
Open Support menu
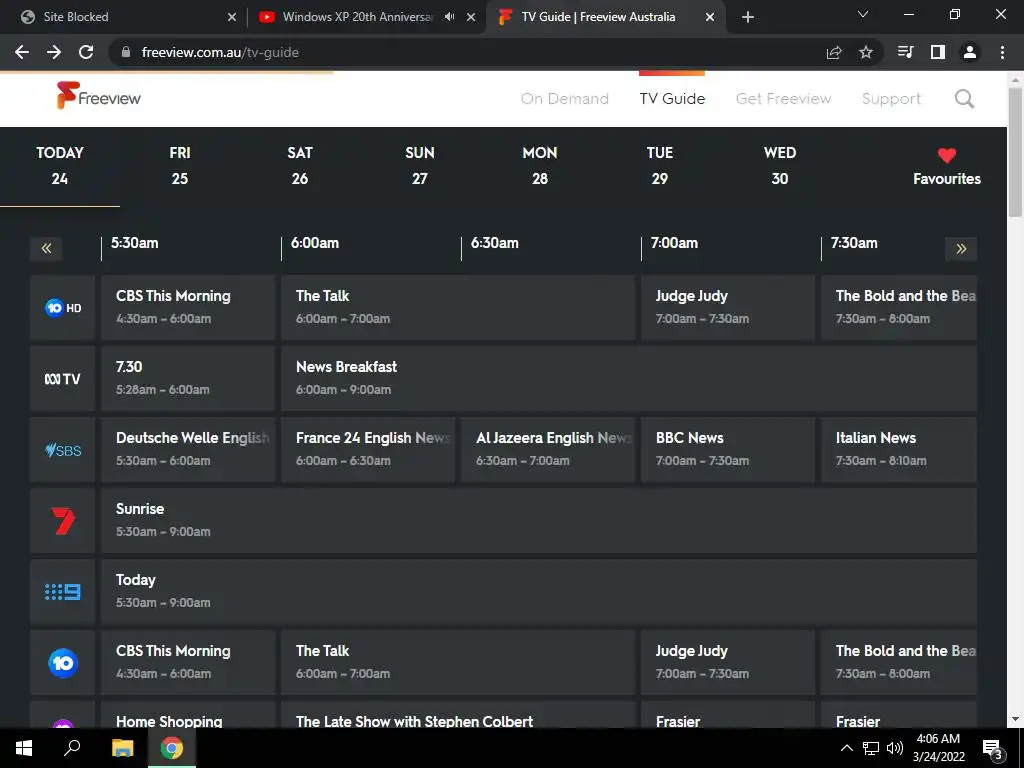tap(891, 99)
